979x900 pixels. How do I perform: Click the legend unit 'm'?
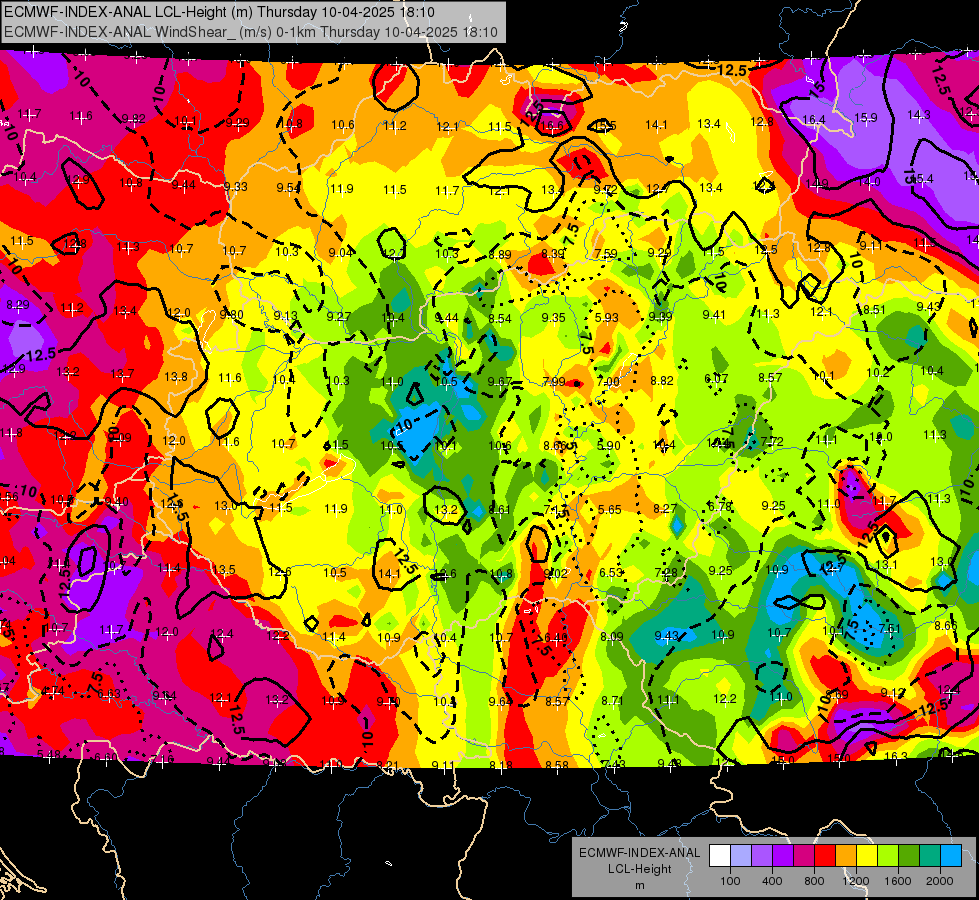pos(639,885)
